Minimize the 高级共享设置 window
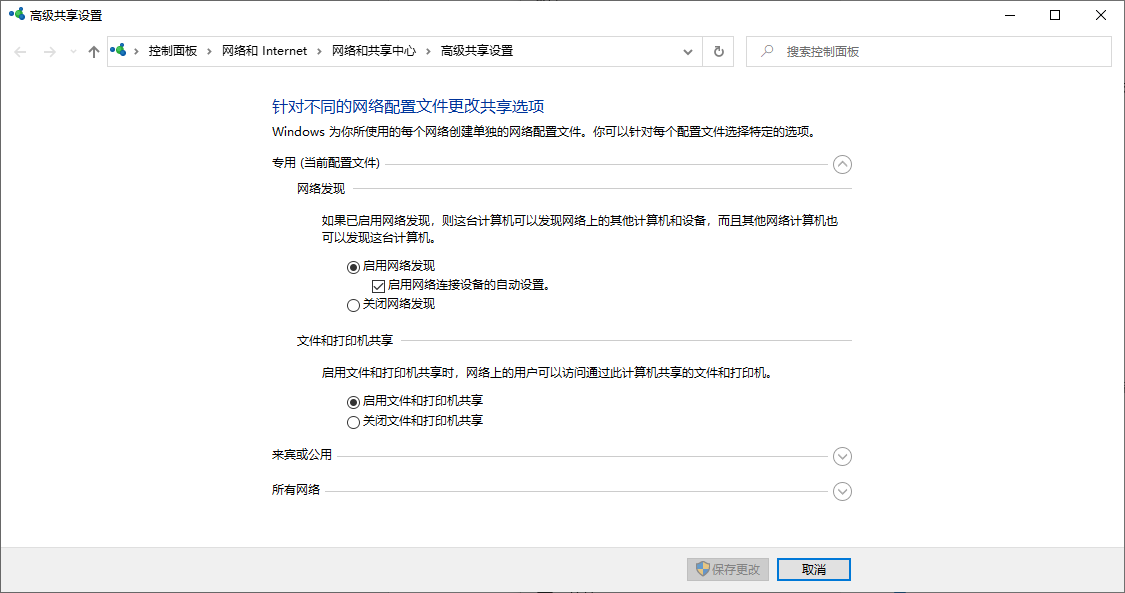Viewport: 1125px width, 593px height. point(1010,15)
